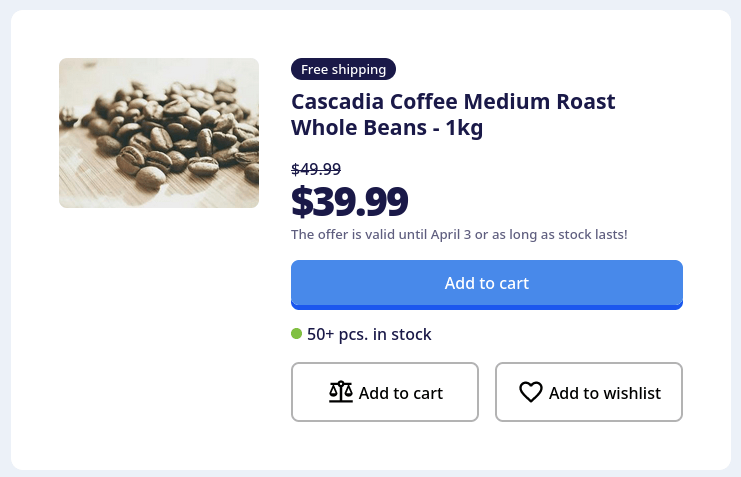Click the green in-stock indicator dot

pos(296,334)
